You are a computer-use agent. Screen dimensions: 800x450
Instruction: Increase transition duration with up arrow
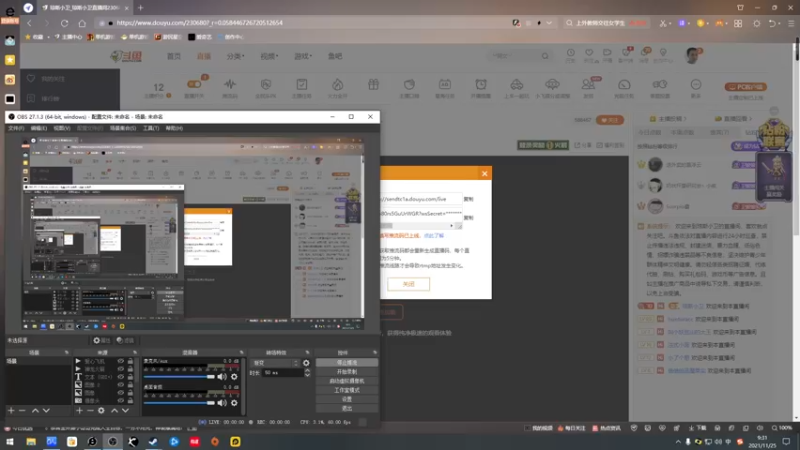pyautogui.click(x=307, y=370)
